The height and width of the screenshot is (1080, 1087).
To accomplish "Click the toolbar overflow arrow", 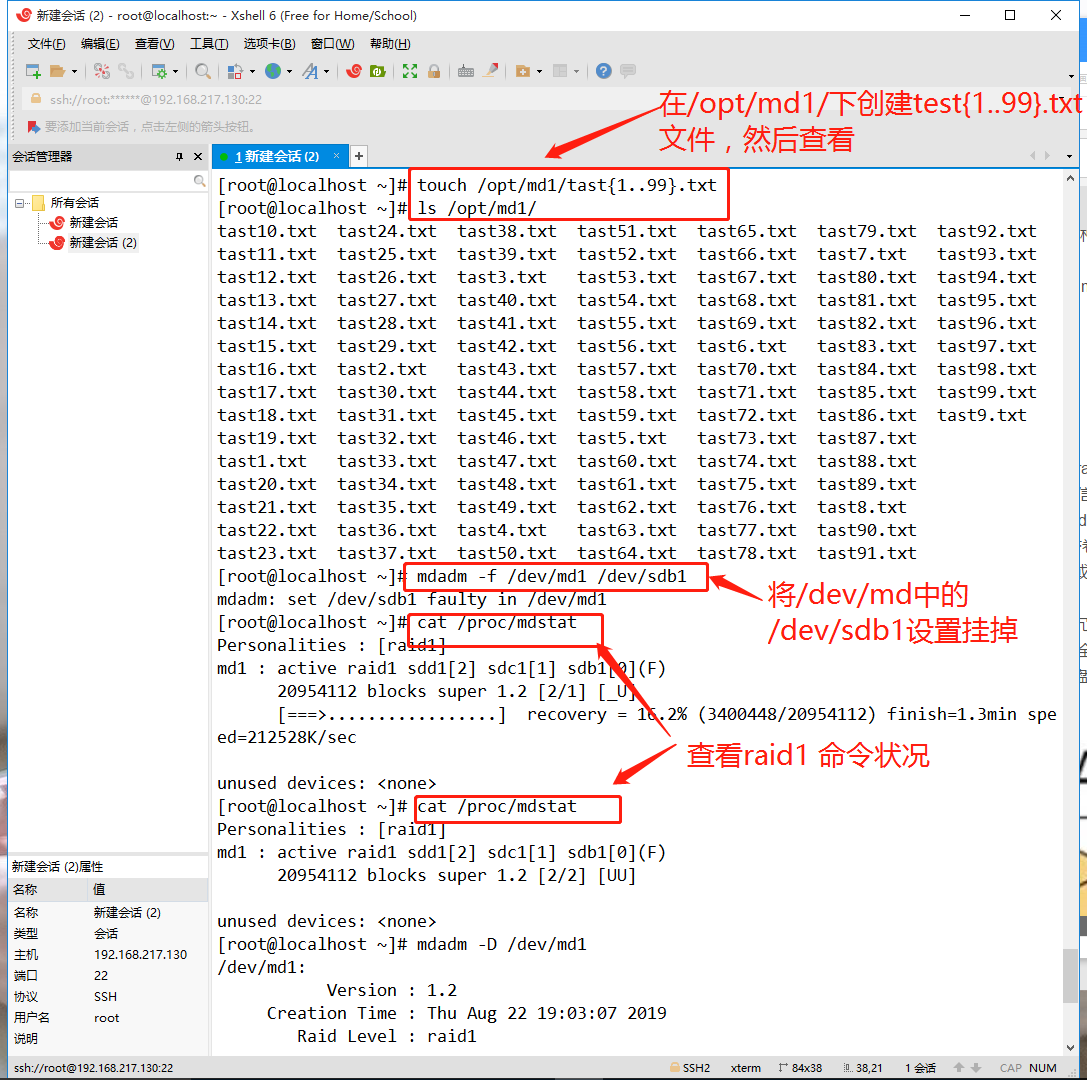I will click(x=1071, y=76).
